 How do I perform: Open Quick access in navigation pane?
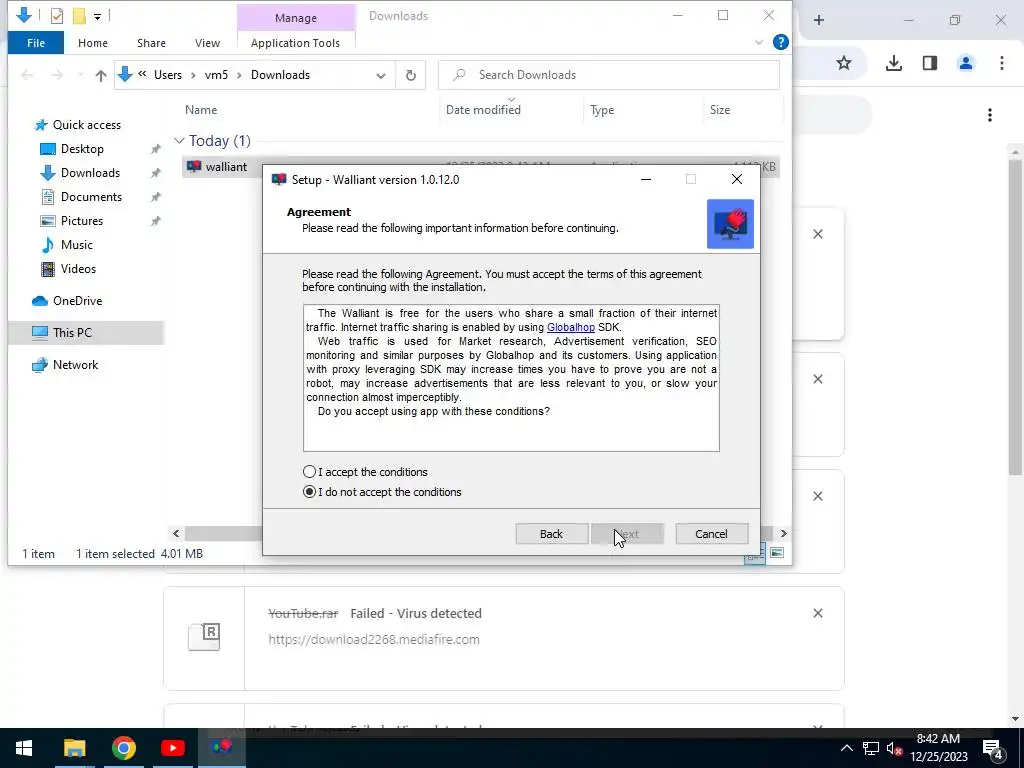click(x=86, y=125)
